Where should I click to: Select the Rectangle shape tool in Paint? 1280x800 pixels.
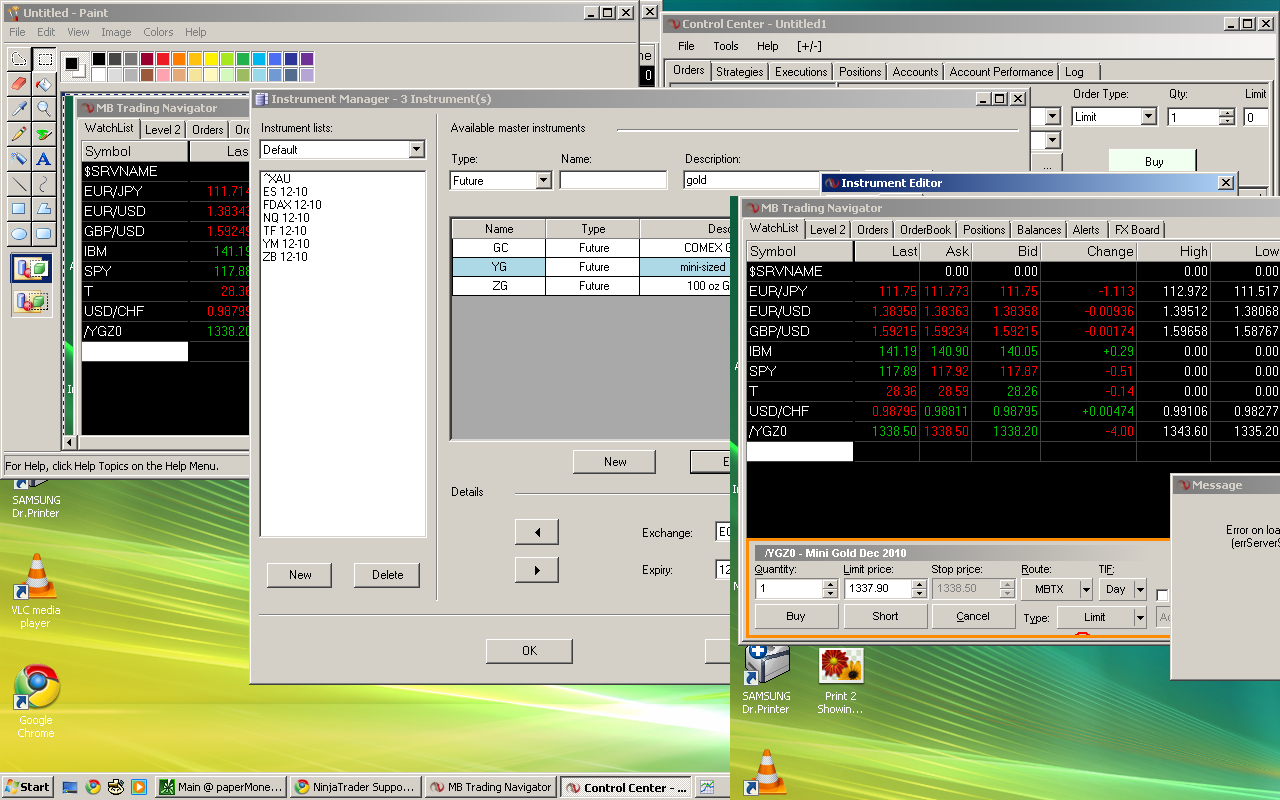18,209
